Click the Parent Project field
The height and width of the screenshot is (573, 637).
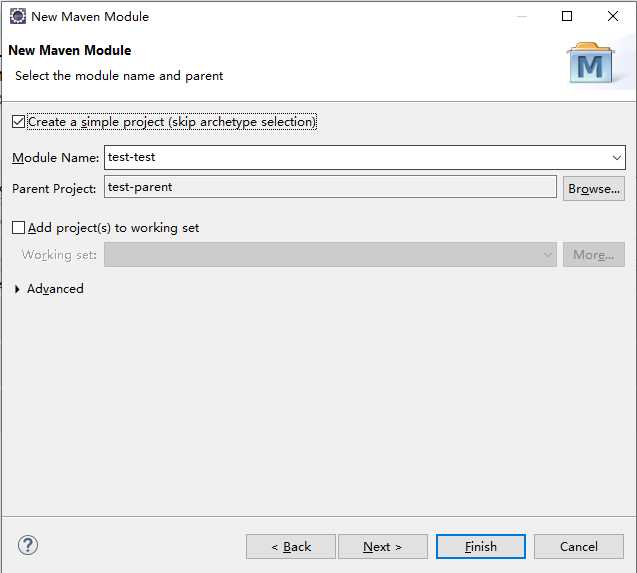330,187
